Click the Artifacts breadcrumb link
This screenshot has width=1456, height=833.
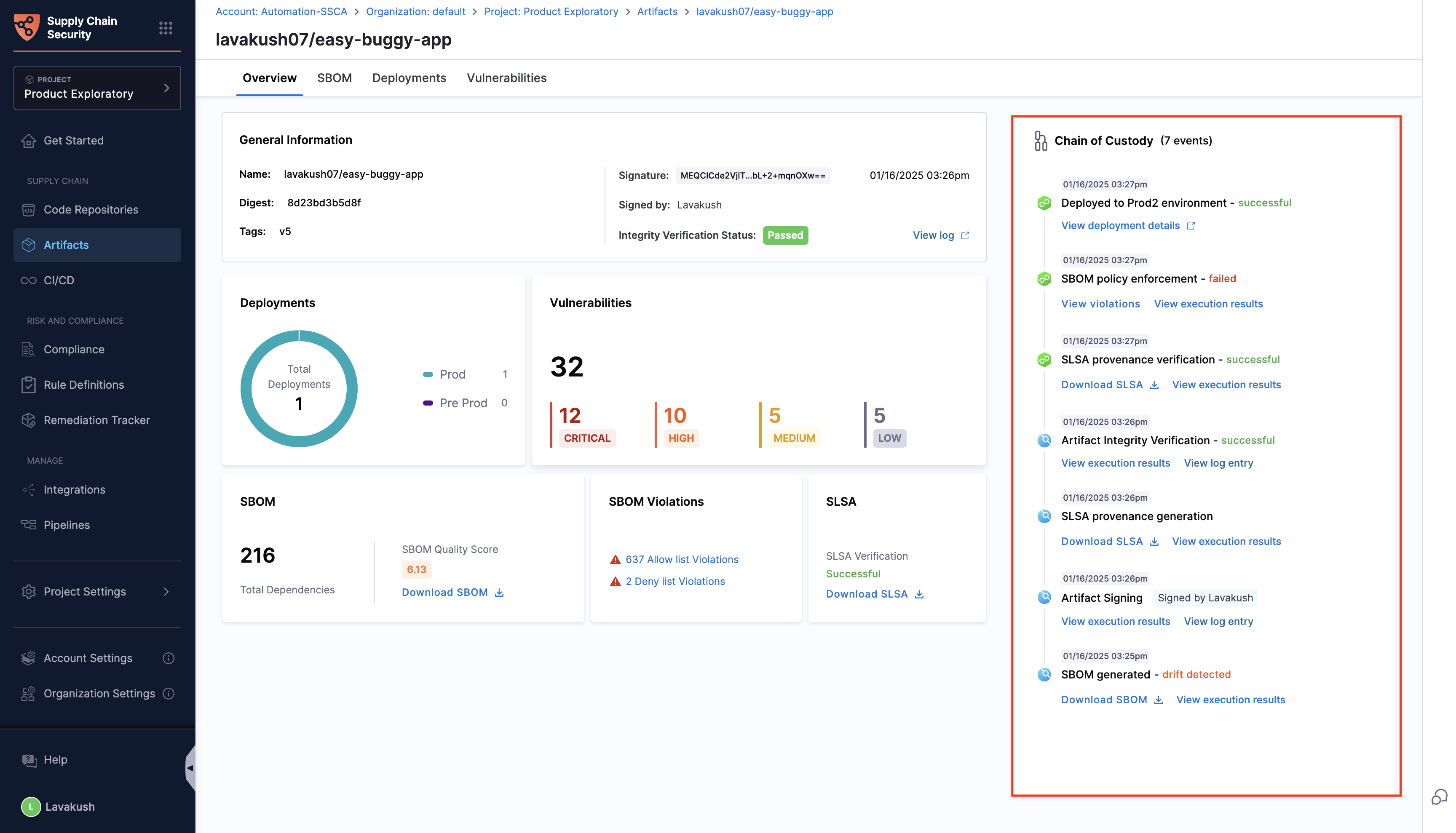coord(657,11)
